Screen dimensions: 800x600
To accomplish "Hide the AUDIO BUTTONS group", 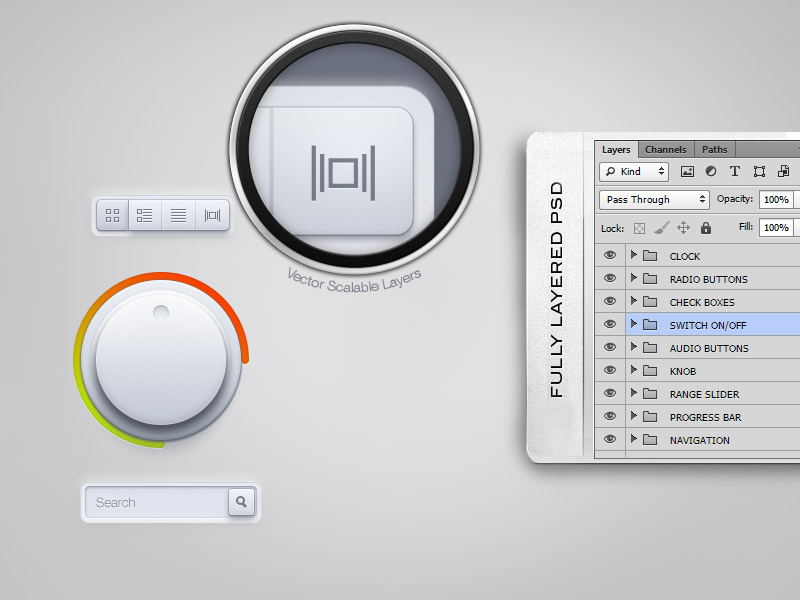I will point(610,347).
